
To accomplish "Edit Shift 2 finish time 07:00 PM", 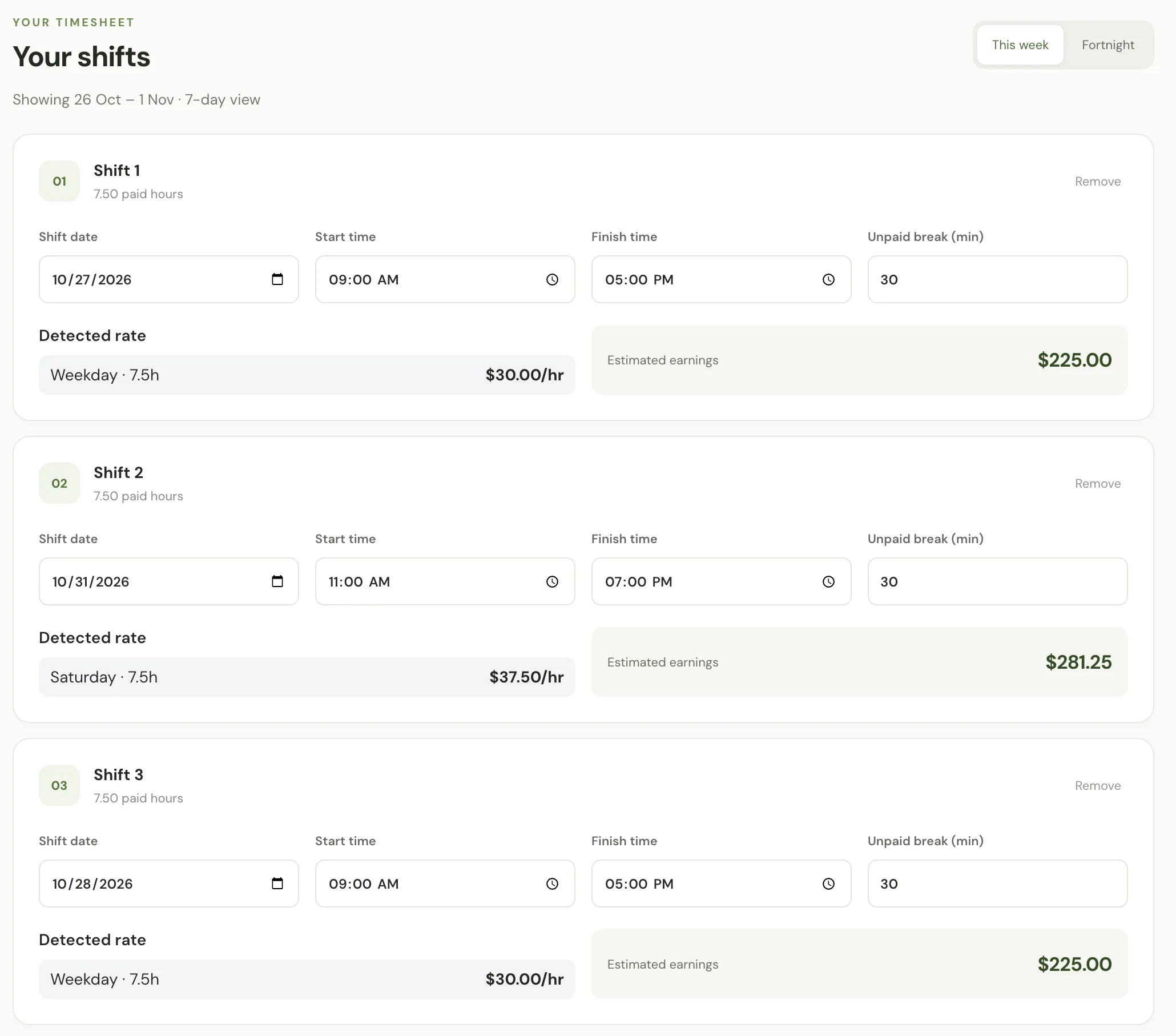I will 721,581.
